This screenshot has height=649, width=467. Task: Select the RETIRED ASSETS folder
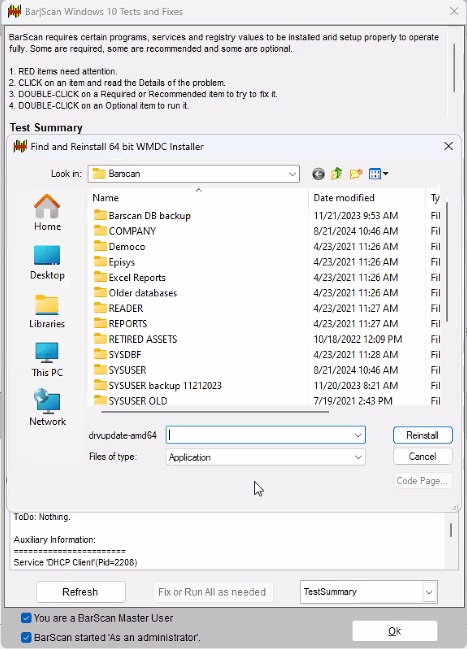(x=142, y=339)
